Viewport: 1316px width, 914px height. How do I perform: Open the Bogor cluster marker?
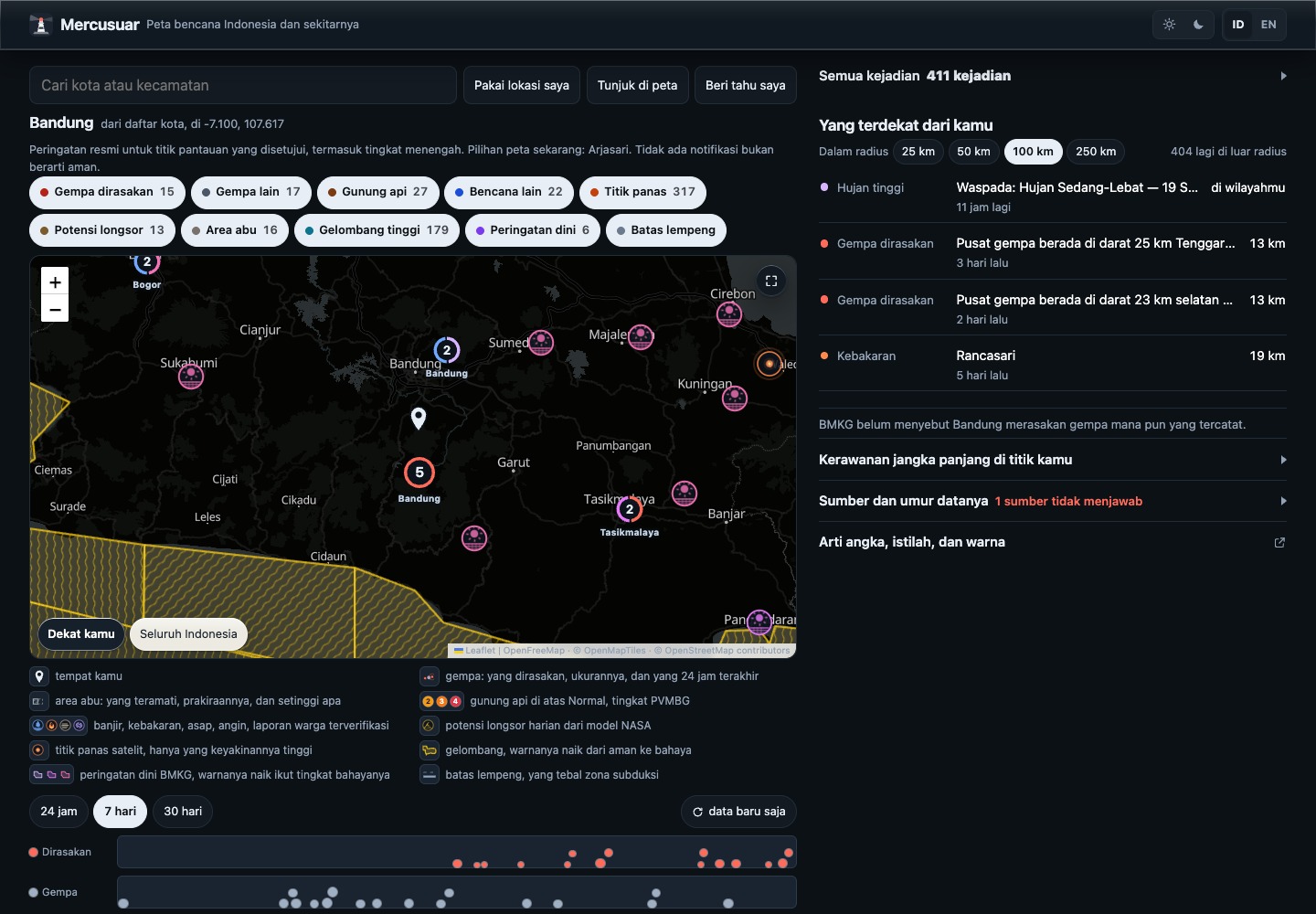(147, 262)
